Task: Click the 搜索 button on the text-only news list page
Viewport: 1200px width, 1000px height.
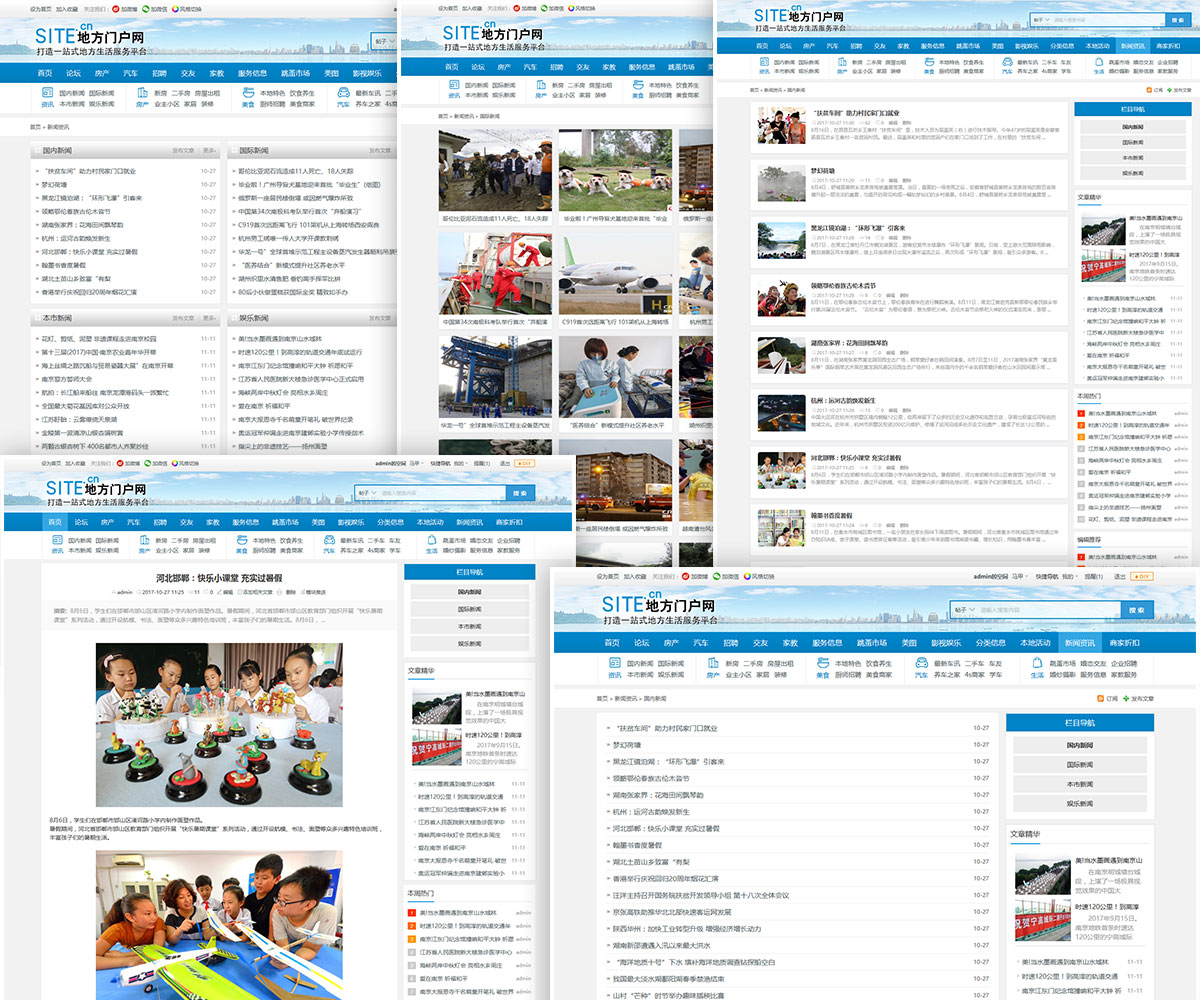Action: tap(1135, 609)
